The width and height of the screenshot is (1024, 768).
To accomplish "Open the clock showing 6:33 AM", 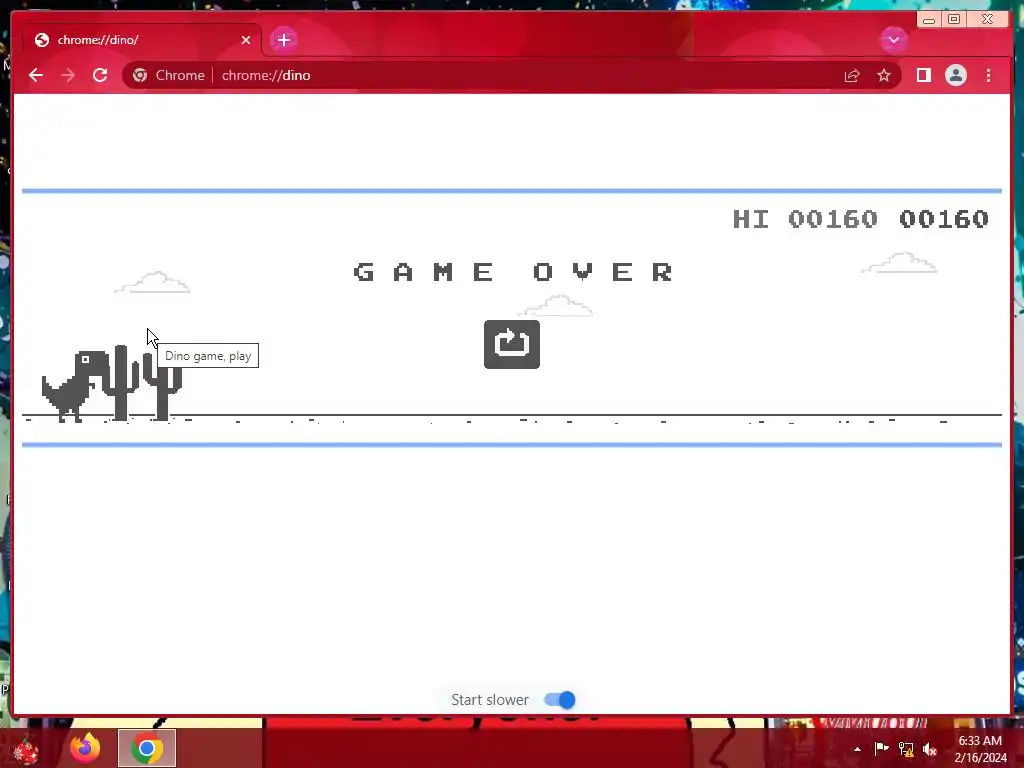I will coord(980,749).
